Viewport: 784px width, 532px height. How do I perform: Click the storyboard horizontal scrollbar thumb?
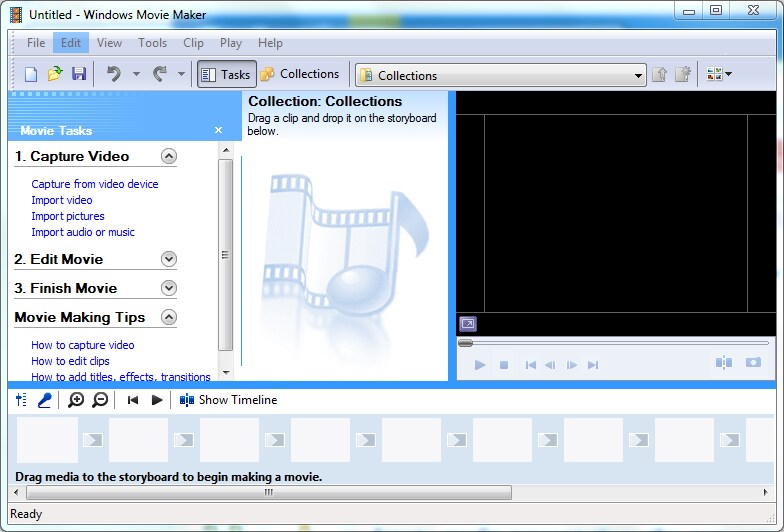click(x=269, y=492)
